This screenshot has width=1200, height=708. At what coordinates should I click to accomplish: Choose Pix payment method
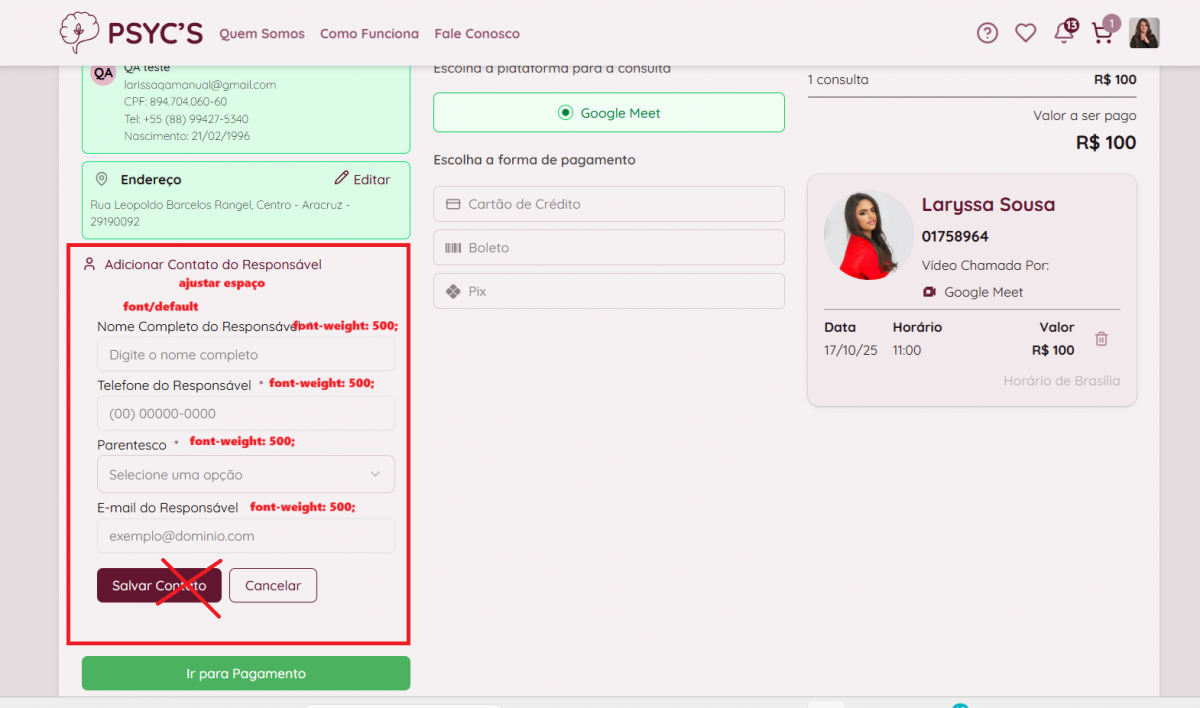pos(608,292)
